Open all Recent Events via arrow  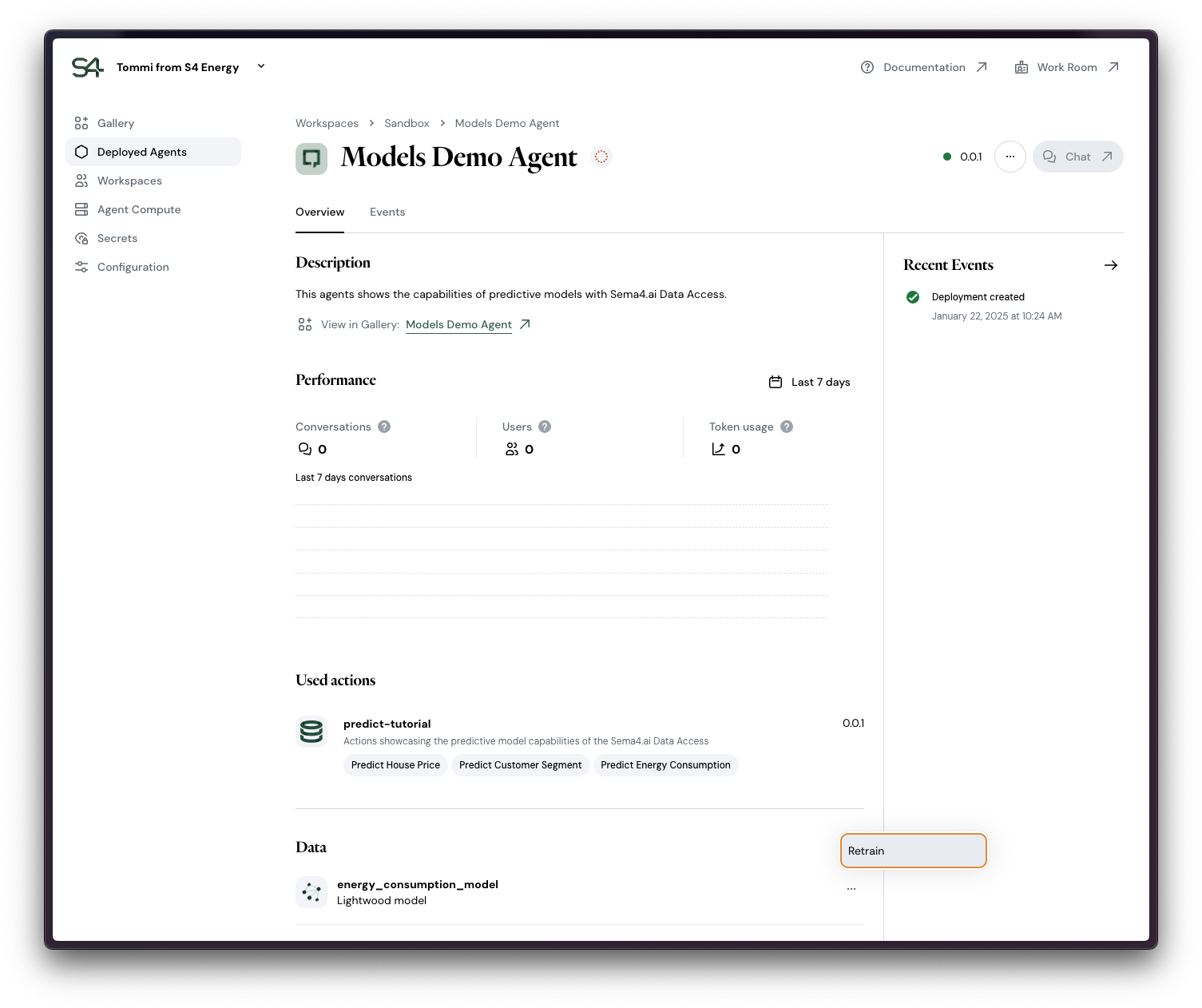point(1111,265)
